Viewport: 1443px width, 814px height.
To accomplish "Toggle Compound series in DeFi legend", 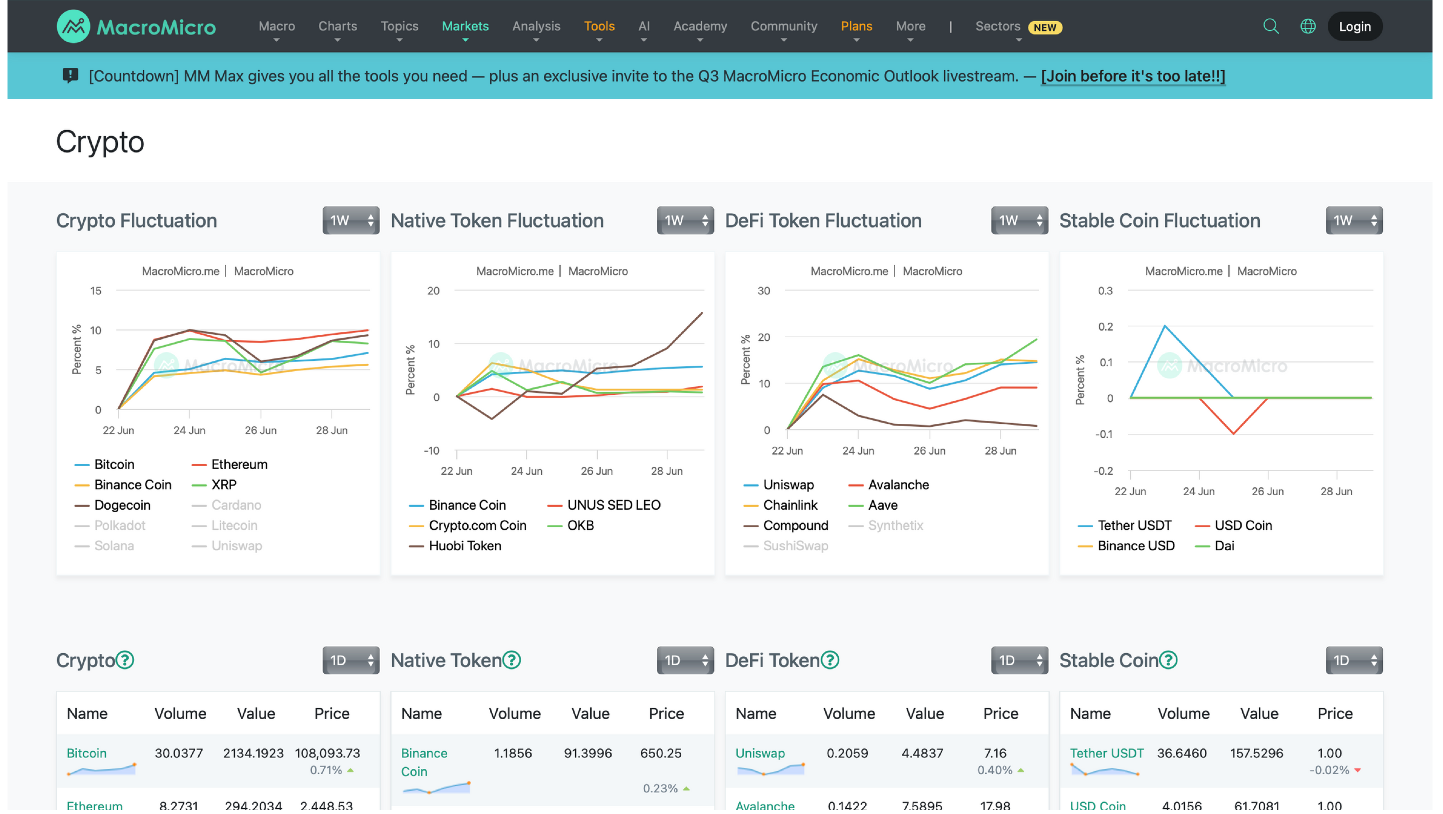I will 786,526.
